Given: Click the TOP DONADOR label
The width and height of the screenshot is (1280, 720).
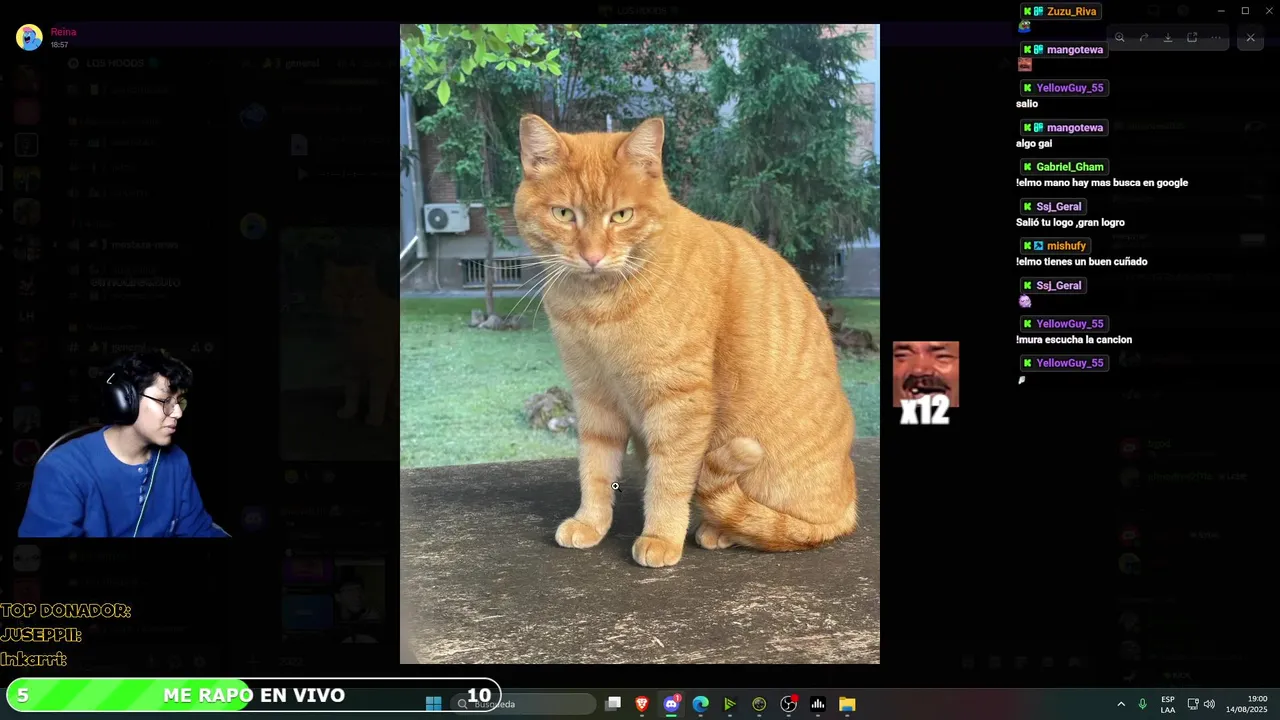Looking at the screenshot, I should coord(66,611).
